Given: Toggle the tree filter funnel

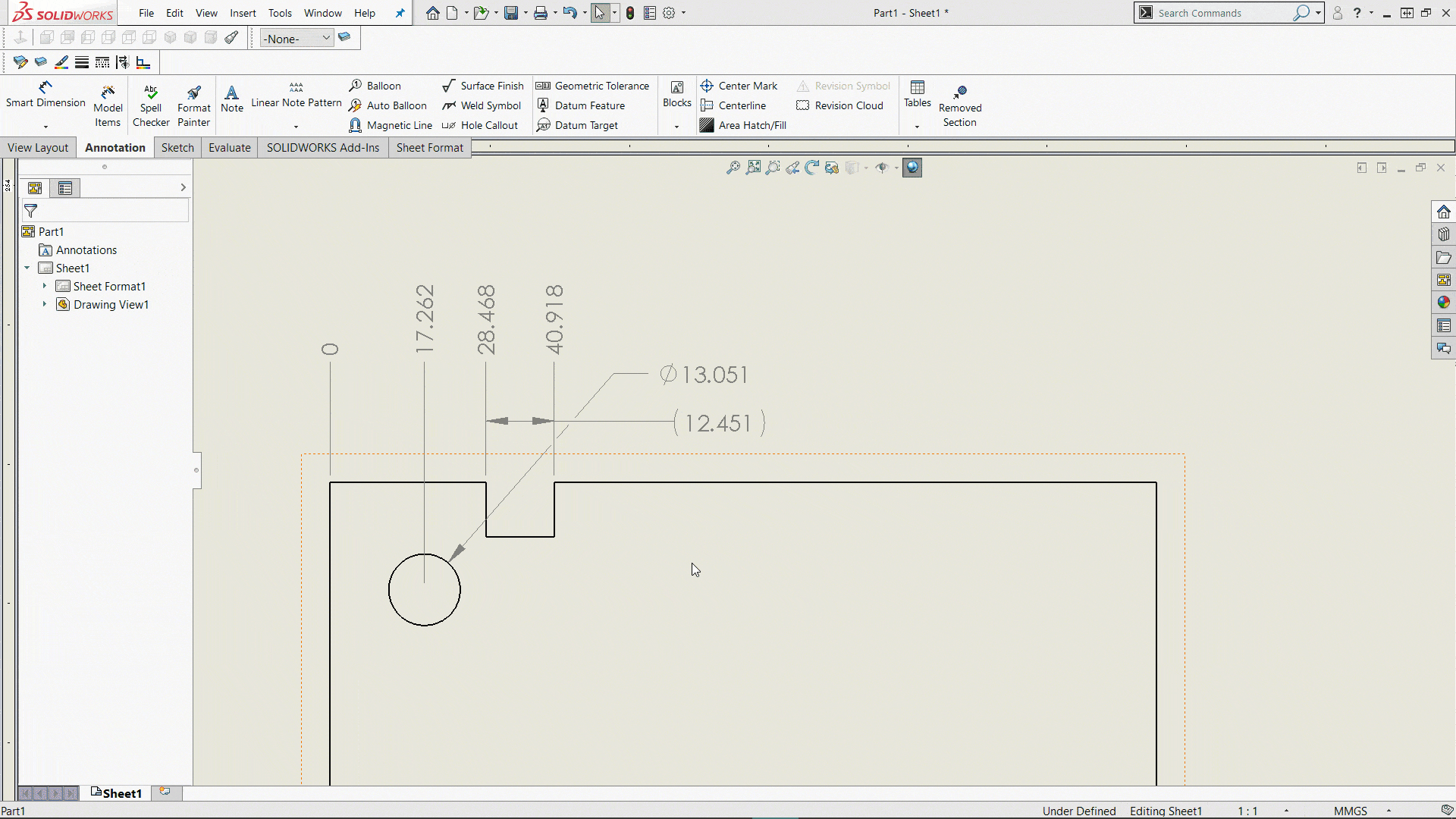Looking at the screenshot, I should (x=31, y=211).
